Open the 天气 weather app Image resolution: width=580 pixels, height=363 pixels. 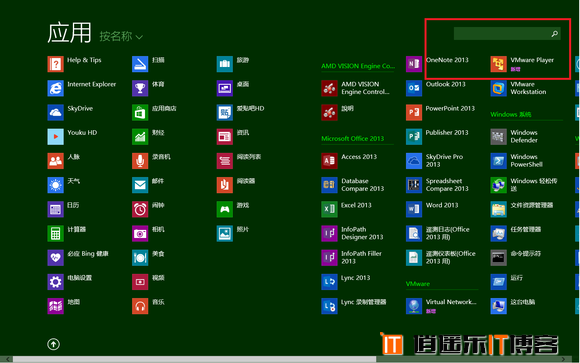(x=64, y=185)
